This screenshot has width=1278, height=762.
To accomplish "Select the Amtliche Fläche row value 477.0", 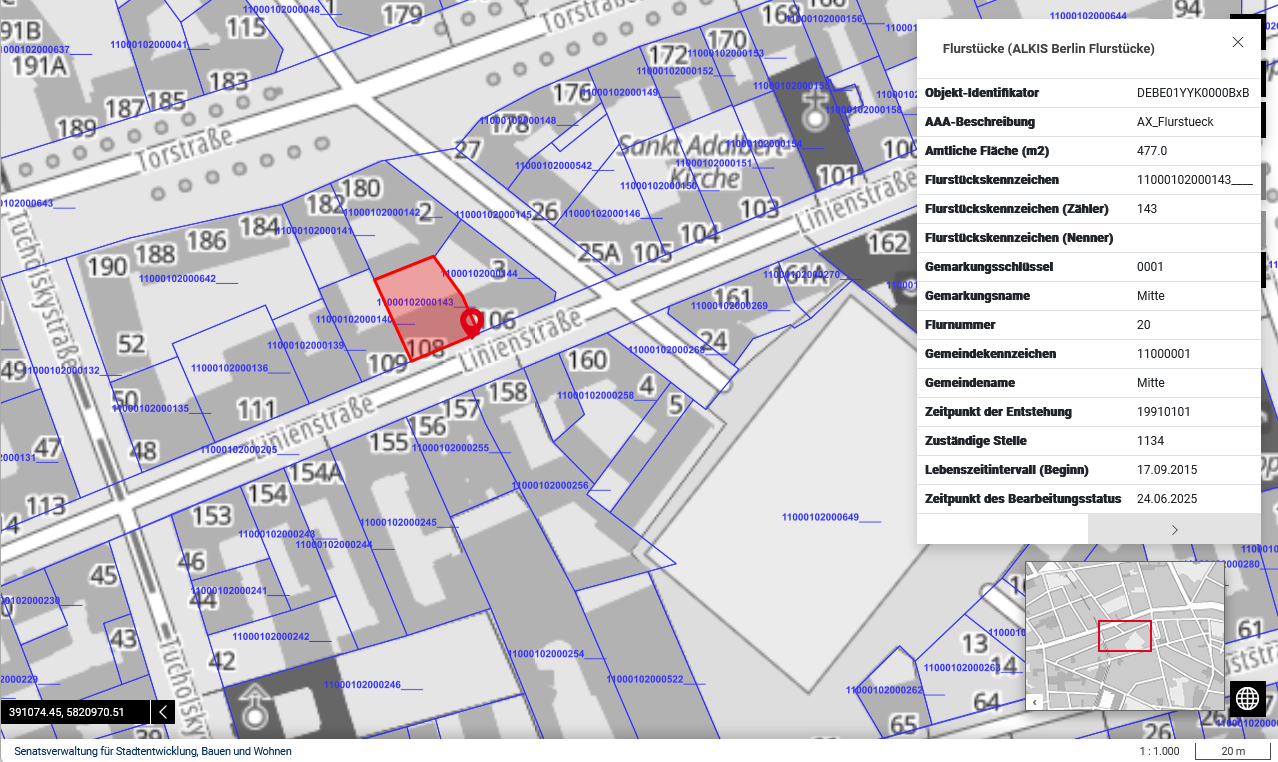I will coord(1151,151).
